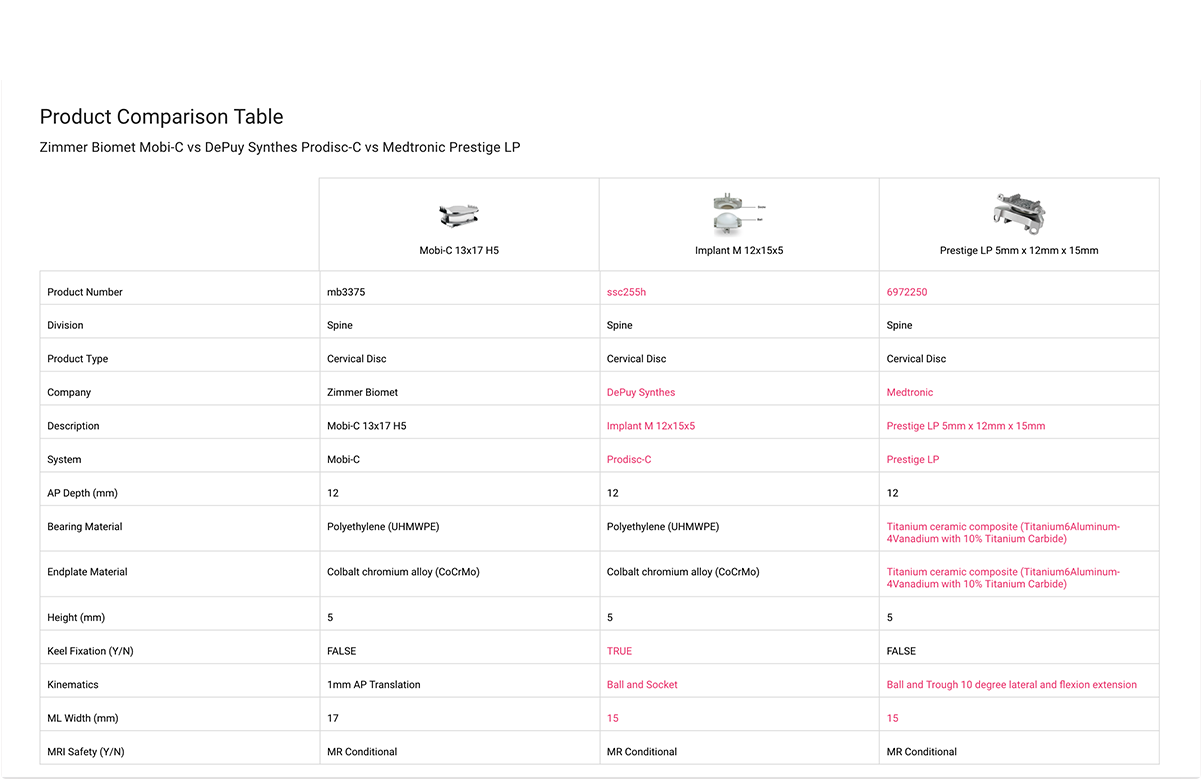Viewport: 1202px width, 780px height.
Task: Click 'Ball and Trough 10 degree lateral and flexion extension'
Action: coord(1012,685)
